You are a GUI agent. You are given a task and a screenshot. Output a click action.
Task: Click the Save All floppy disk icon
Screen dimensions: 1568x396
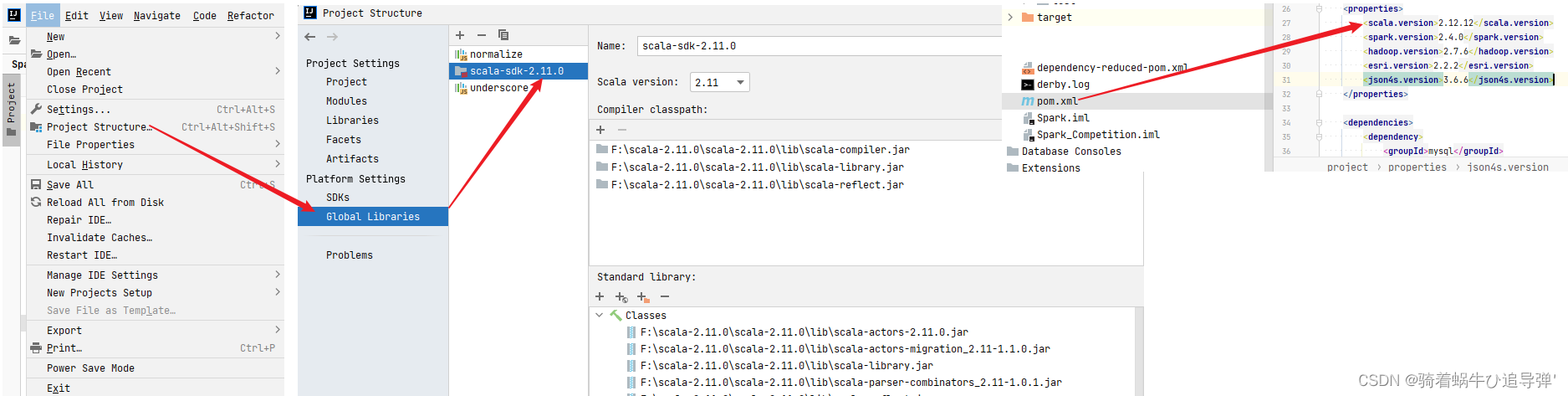[x=36, y=184]
